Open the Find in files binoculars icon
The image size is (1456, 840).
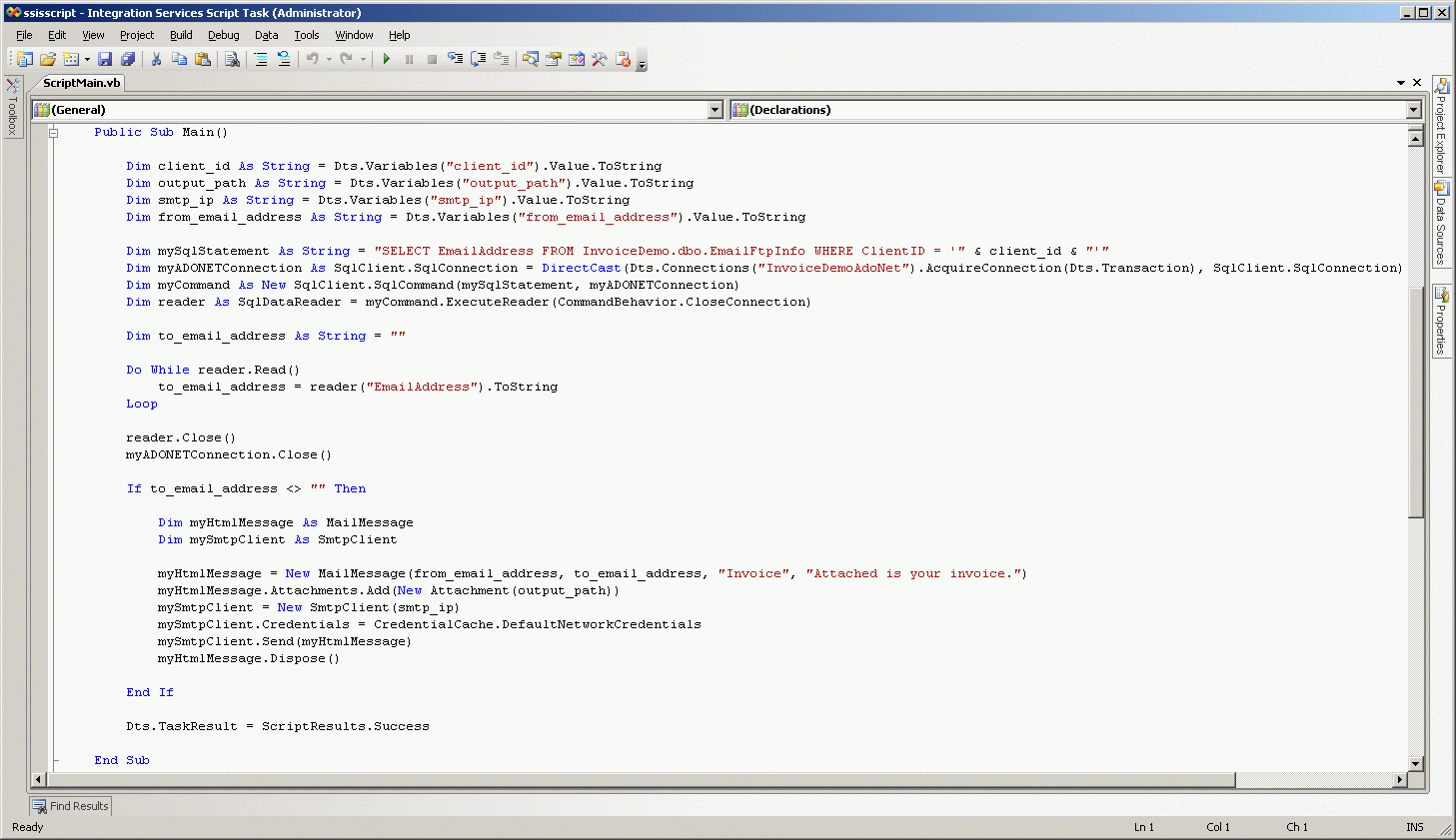232,60
